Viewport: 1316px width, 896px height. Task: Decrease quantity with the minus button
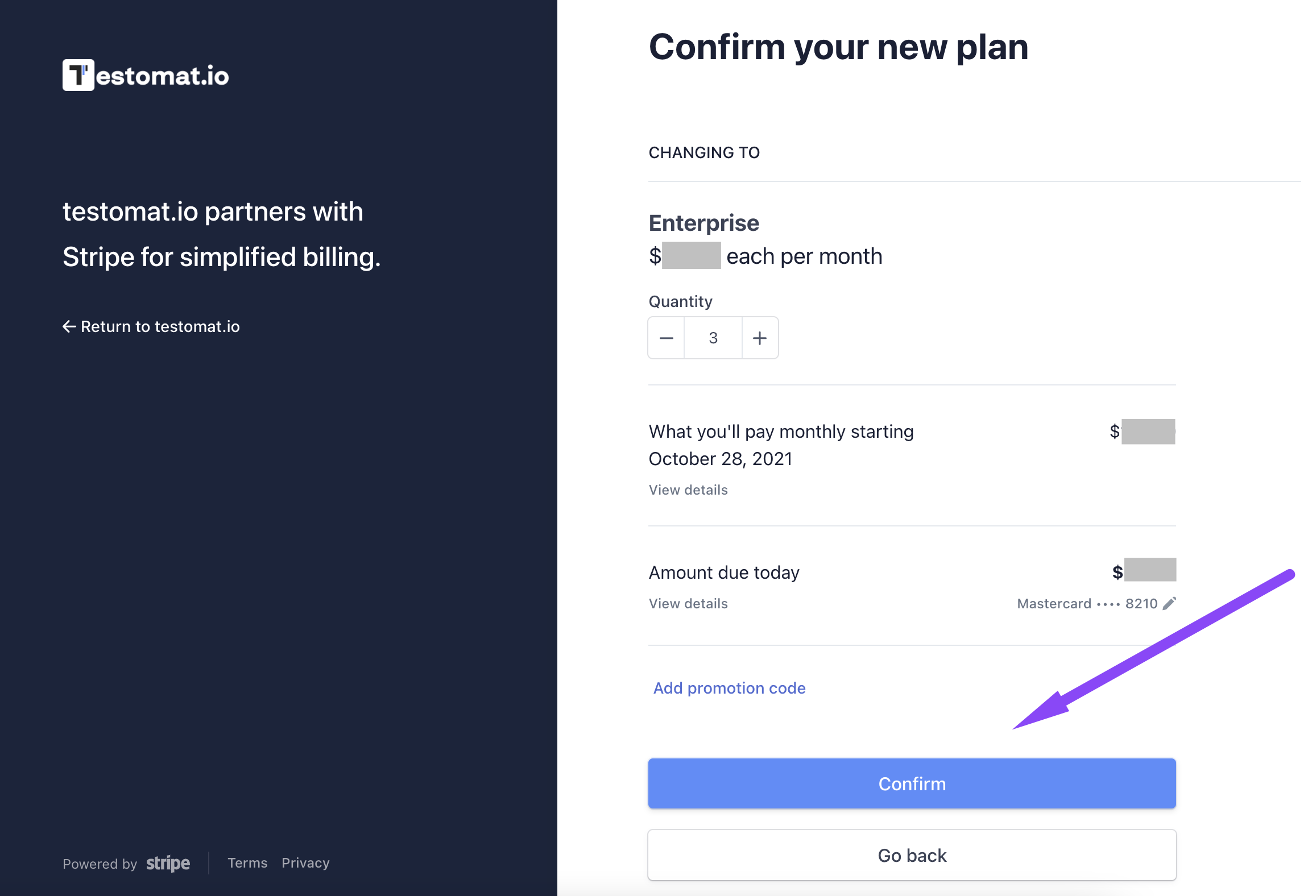[667, 338]
